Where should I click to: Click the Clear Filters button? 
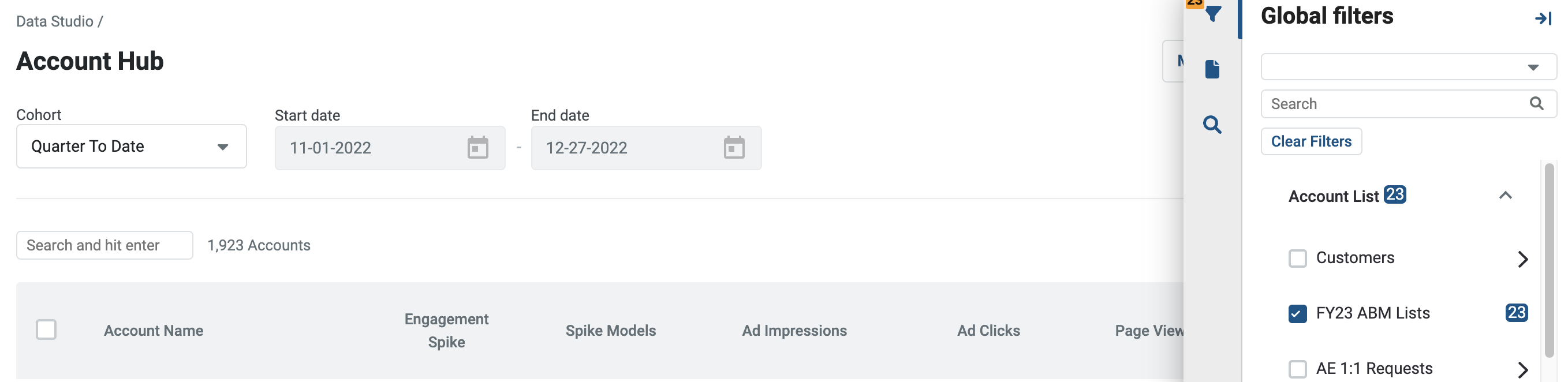click(1311, 141)
